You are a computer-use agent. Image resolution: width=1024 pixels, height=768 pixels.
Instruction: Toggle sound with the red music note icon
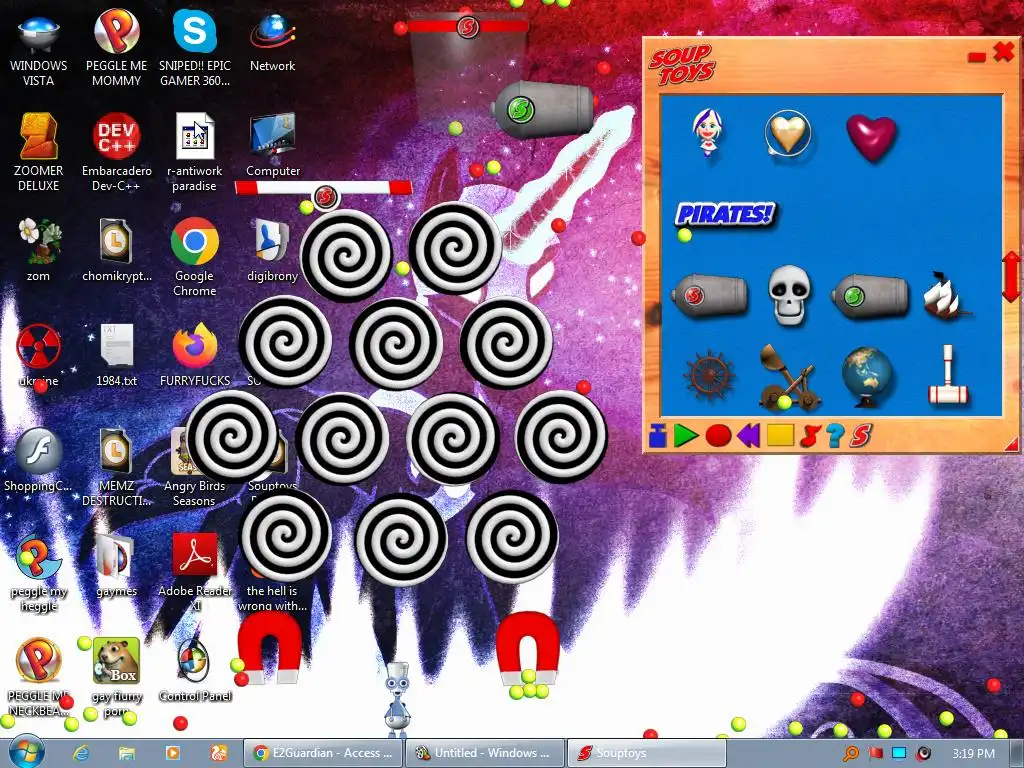pyautogui.click(x=810, y=436)
